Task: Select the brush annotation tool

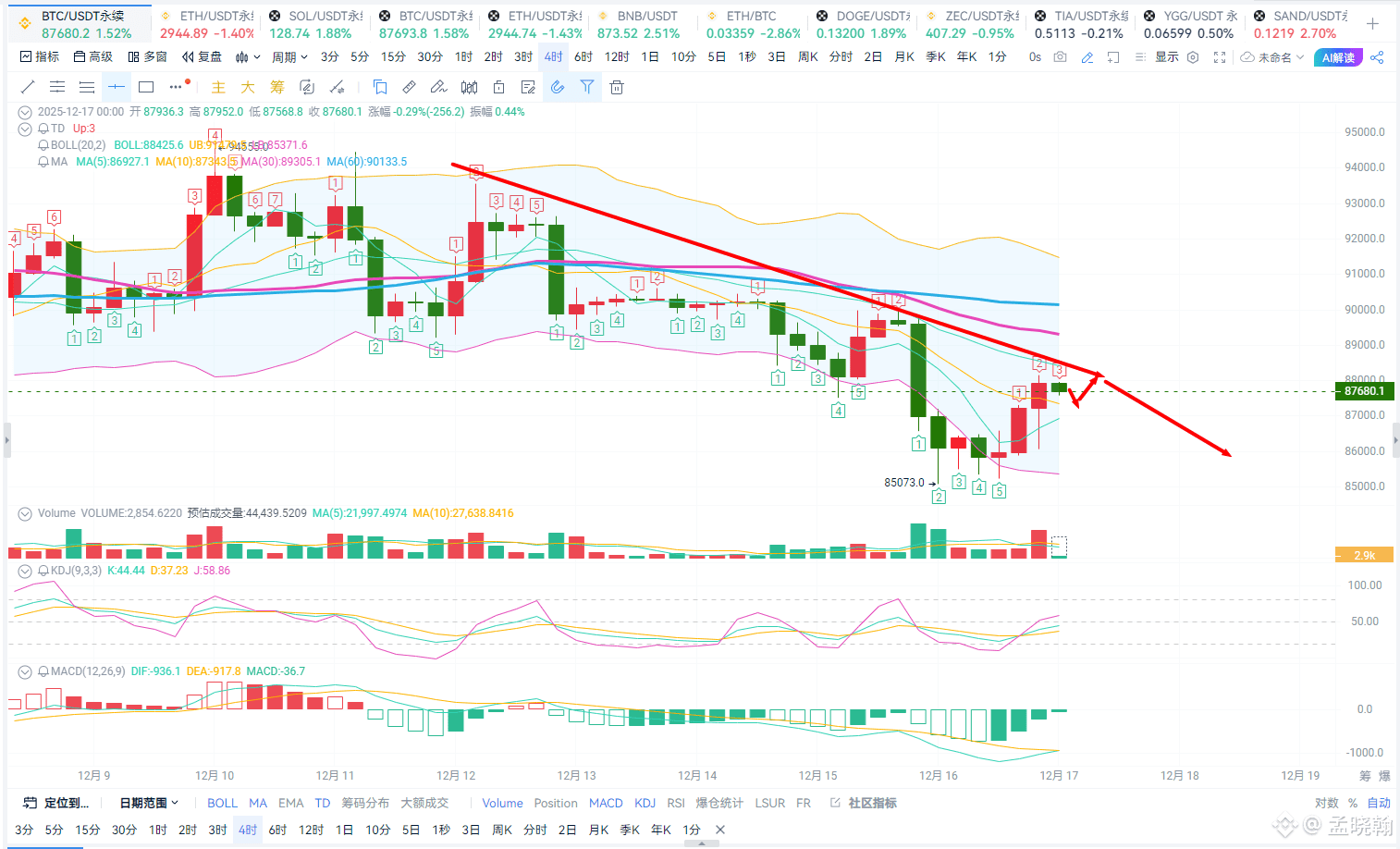Action: pyautogui.click(x=439, y=87)
